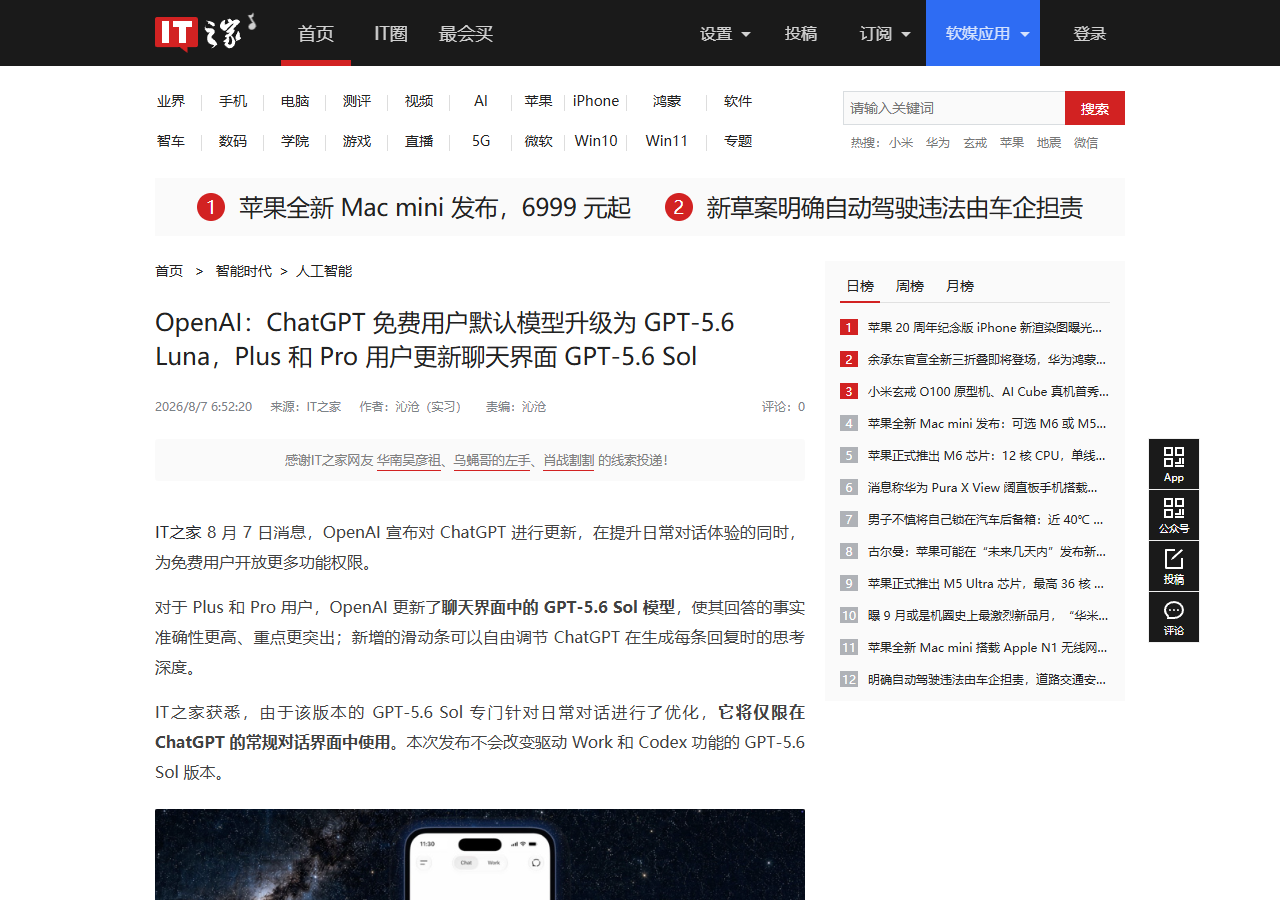Screen dimensions: 1280x900
Task: Click hot search term 华为
Action: click(938, 143)
